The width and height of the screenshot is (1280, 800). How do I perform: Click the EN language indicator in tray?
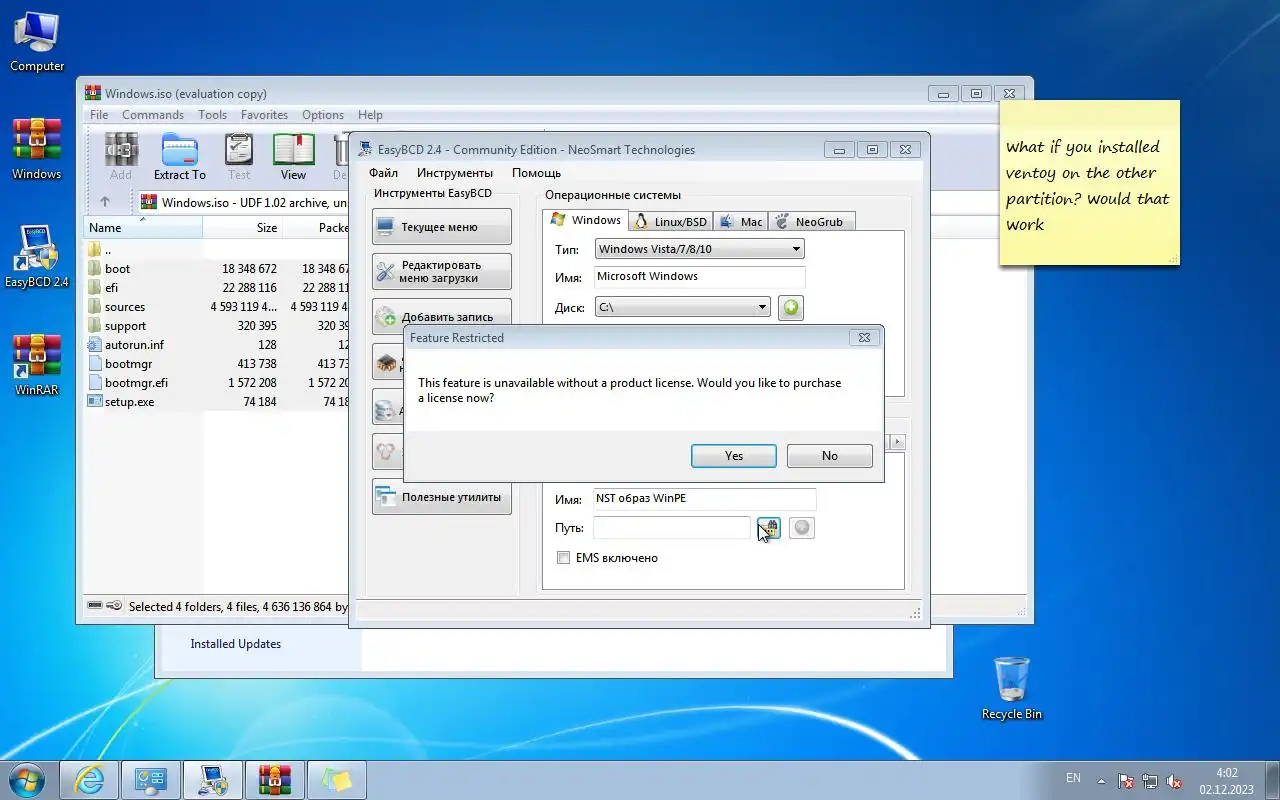(x=1073, y=778)
